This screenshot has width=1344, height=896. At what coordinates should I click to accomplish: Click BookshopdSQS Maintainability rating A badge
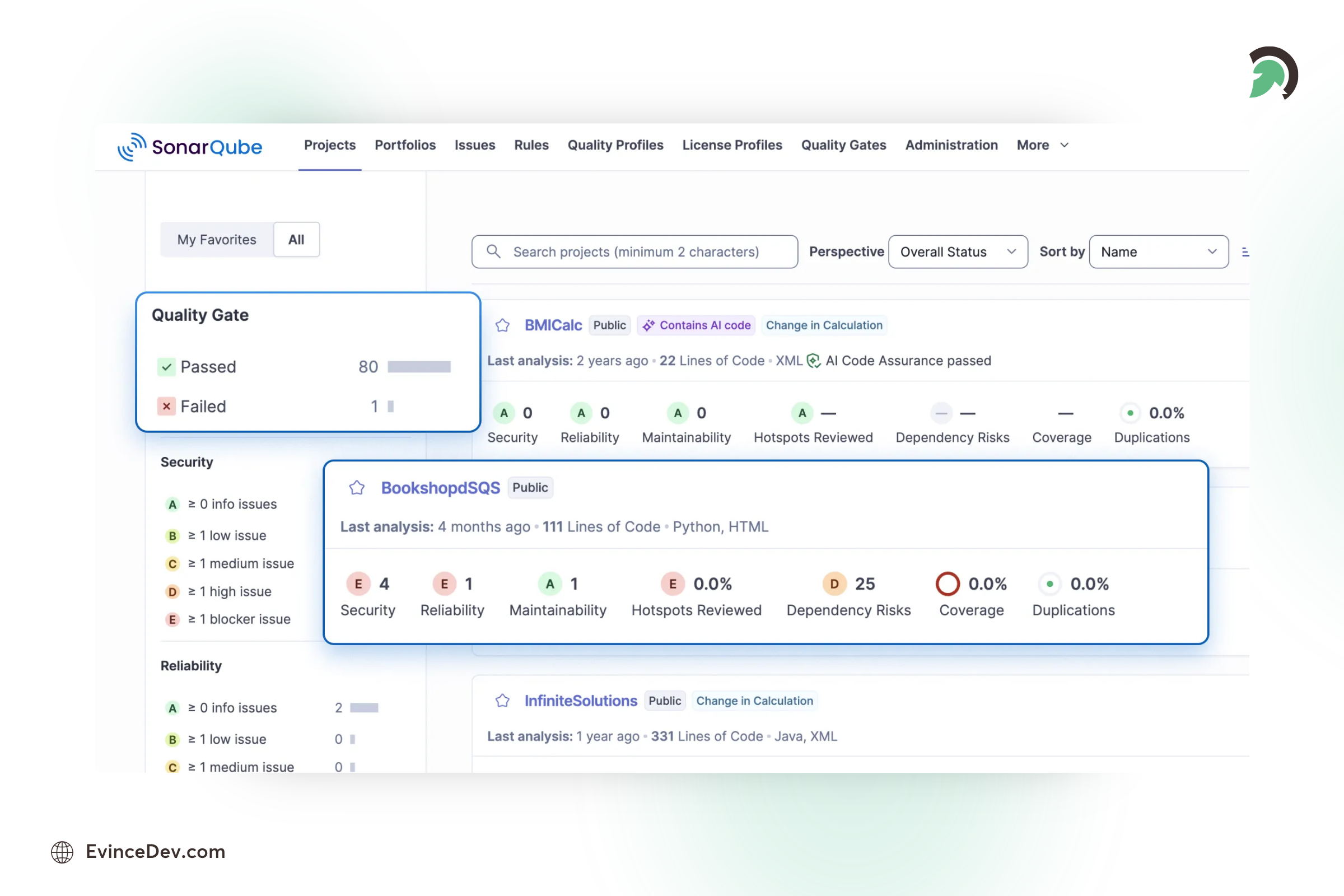pos(550,584)
